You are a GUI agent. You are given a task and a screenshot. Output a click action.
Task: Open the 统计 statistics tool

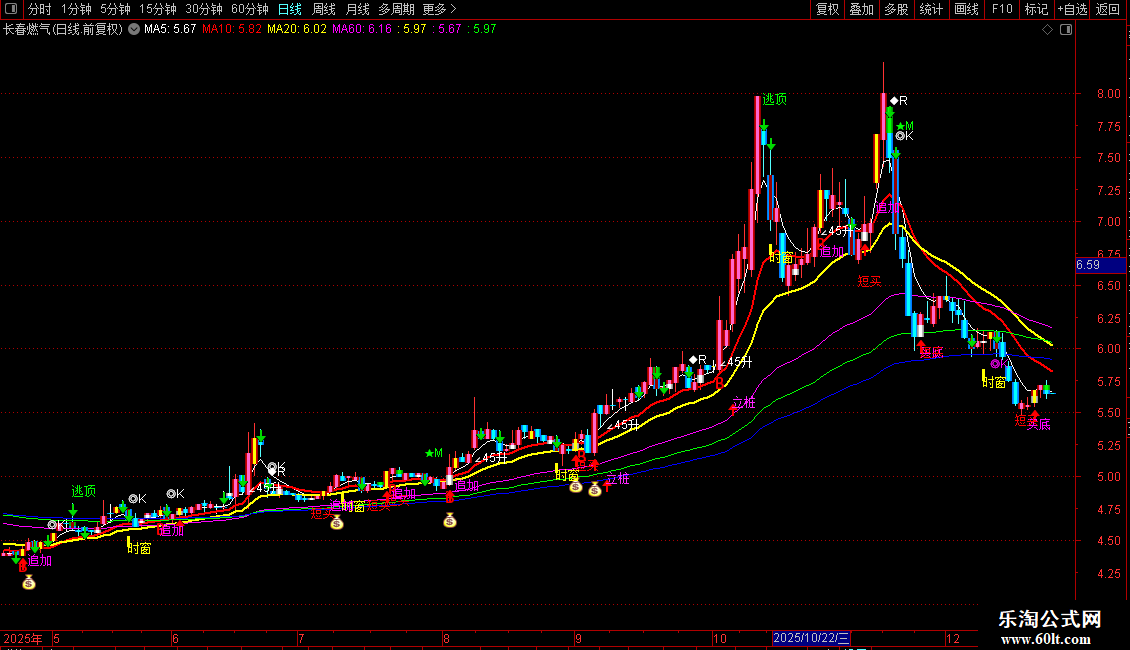point(931,9)
